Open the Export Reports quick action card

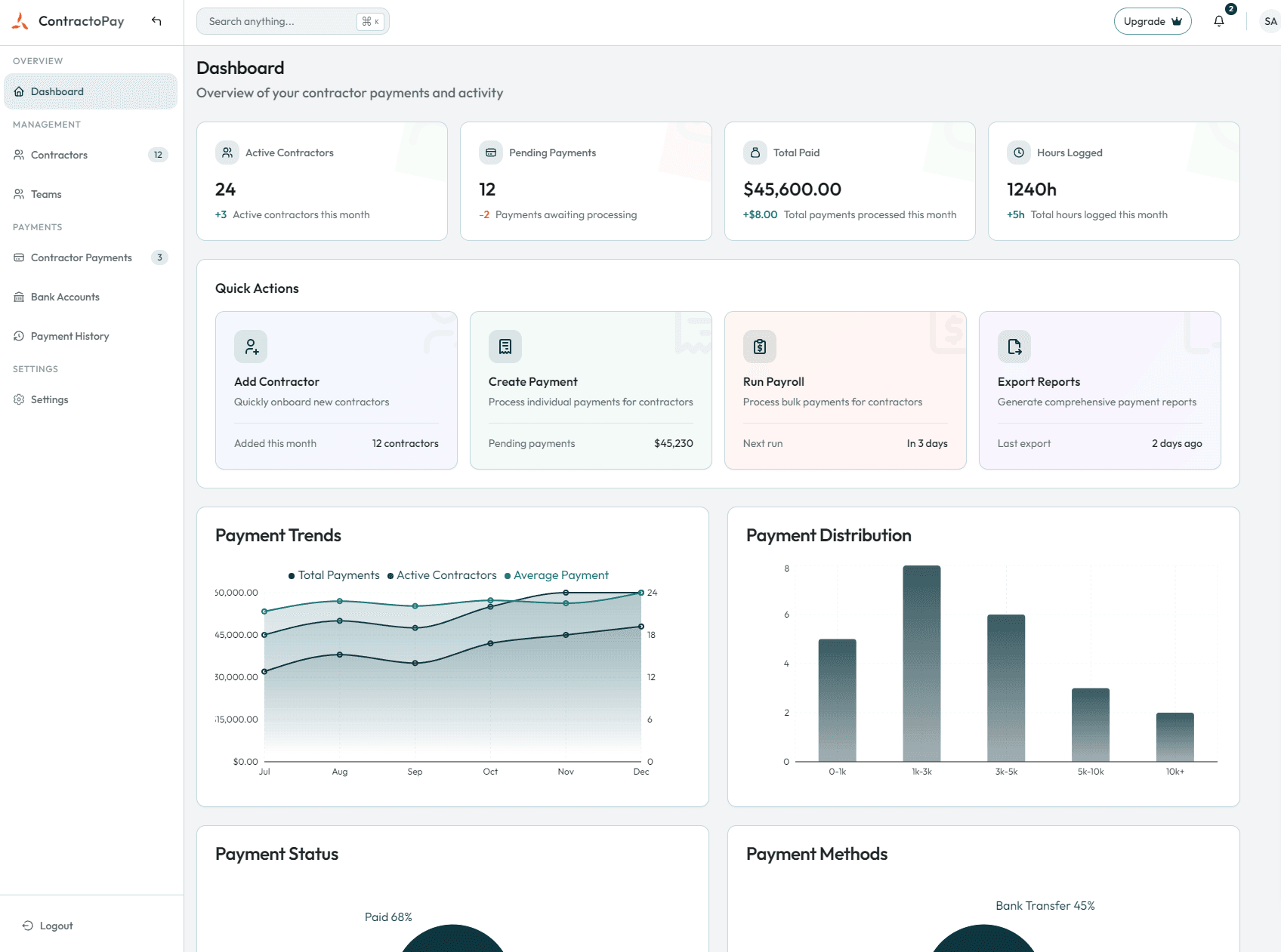pyautogui.click(x=1100, y=390)
